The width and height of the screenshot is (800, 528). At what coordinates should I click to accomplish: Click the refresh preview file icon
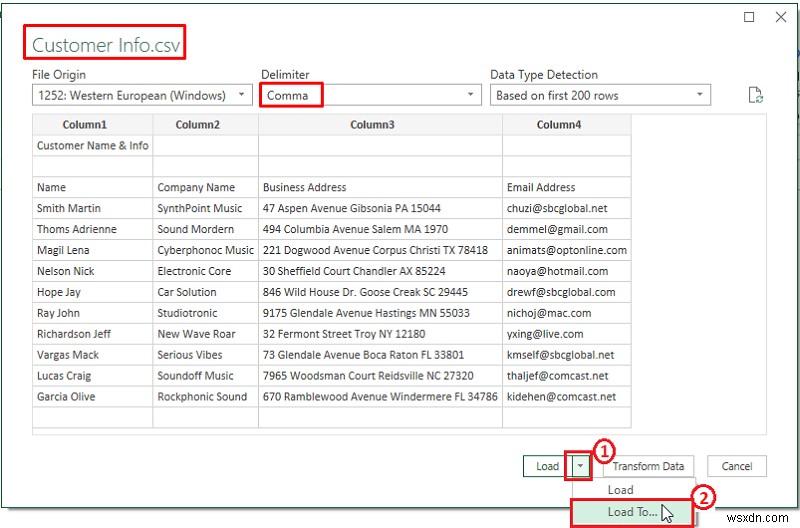tap(755, 95)
